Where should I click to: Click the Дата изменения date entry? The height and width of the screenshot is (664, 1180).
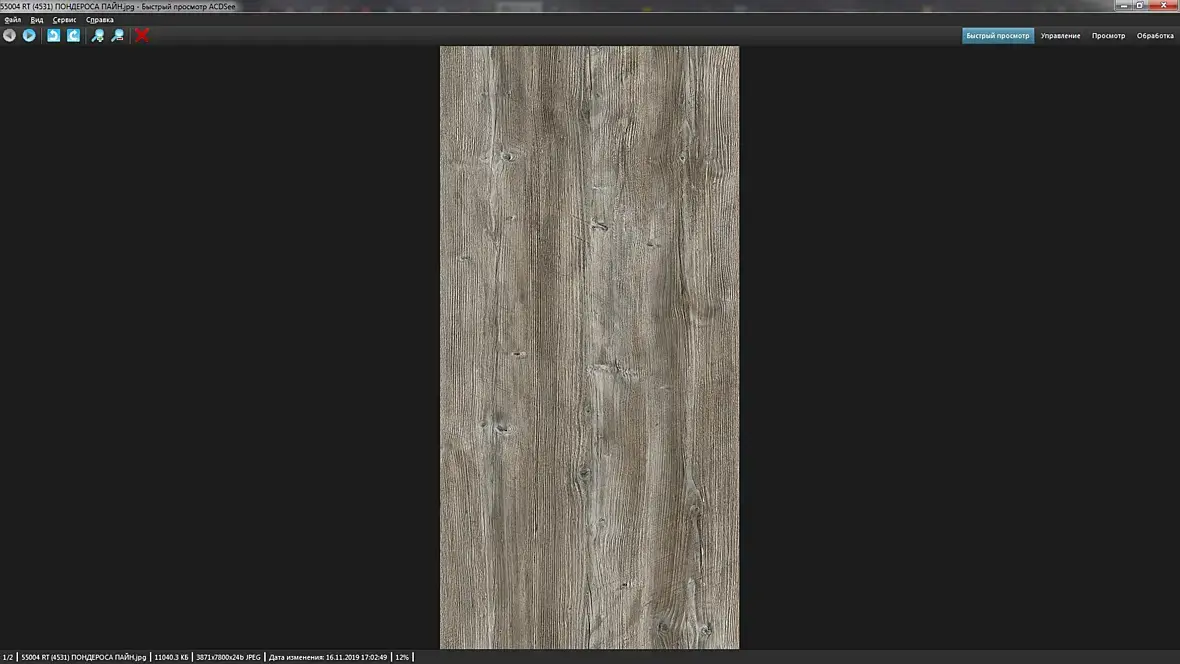point(328,657)
